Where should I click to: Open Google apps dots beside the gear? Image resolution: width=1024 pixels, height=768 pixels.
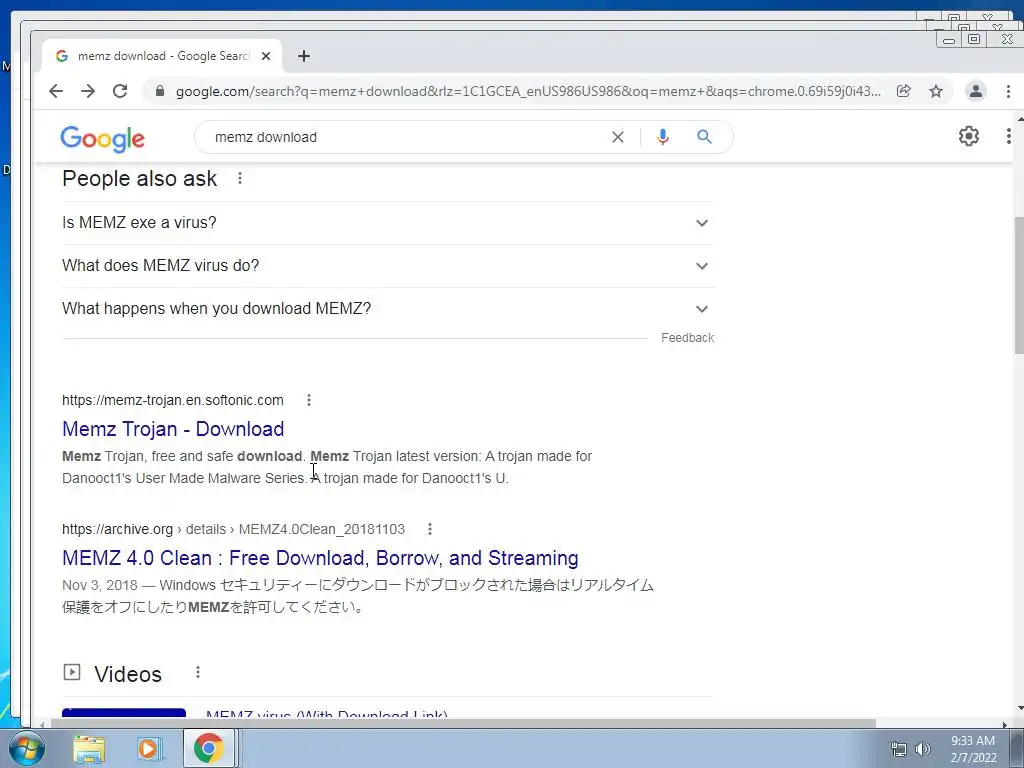1009,136
